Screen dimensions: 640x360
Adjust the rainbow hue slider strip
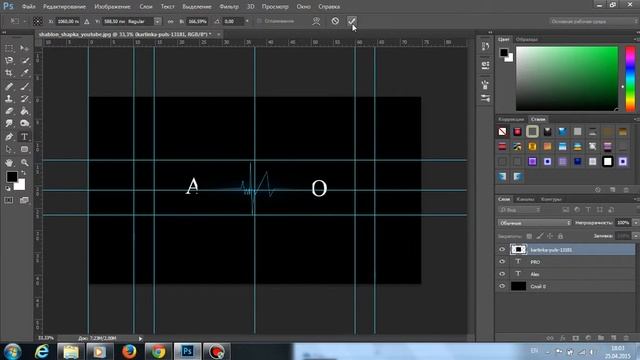[630, 78]
